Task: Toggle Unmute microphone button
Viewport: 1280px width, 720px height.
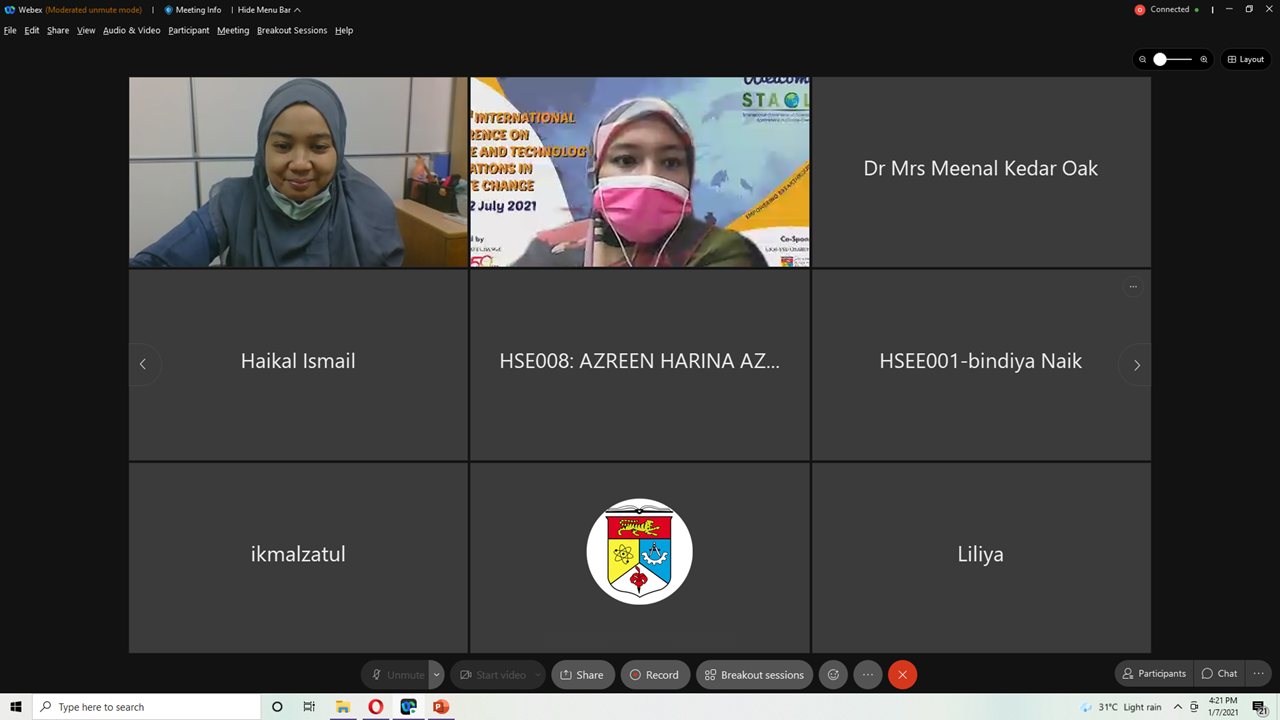Action: pyautogui.click(x=397, y=675)
